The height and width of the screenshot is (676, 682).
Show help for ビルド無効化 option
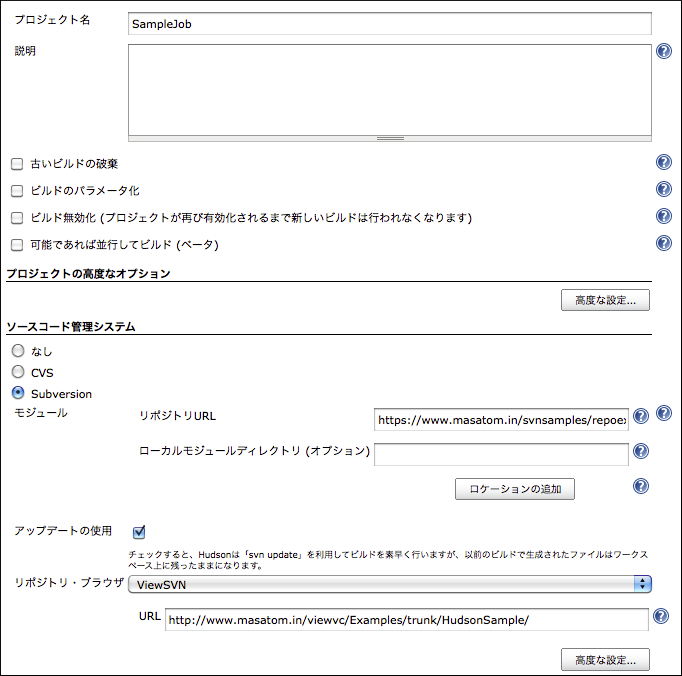[663, 217]
